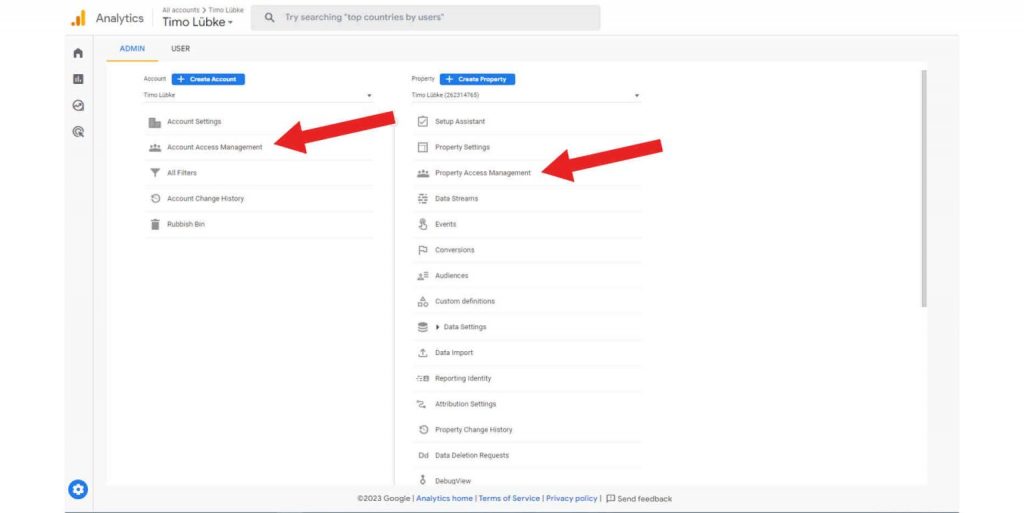Expand the Data Settings section
Viewport: 1024px width, 513px height.
pyautogui.click(x=437, y=327)
